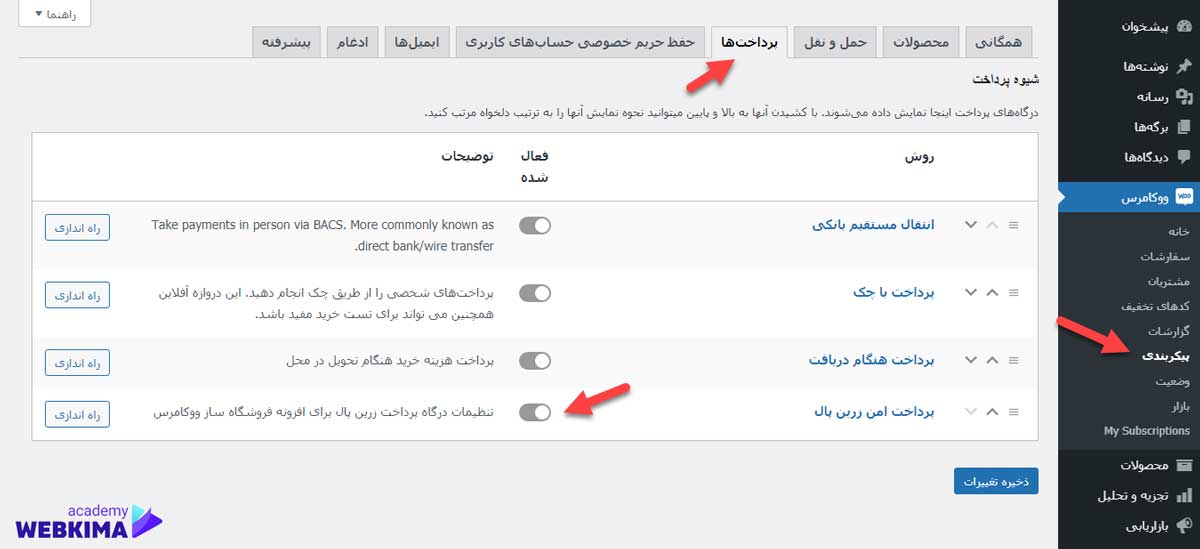1200x549 pixels.
Task: Open the ووکامرس sidebar menu
Action: pos(1129,198)
